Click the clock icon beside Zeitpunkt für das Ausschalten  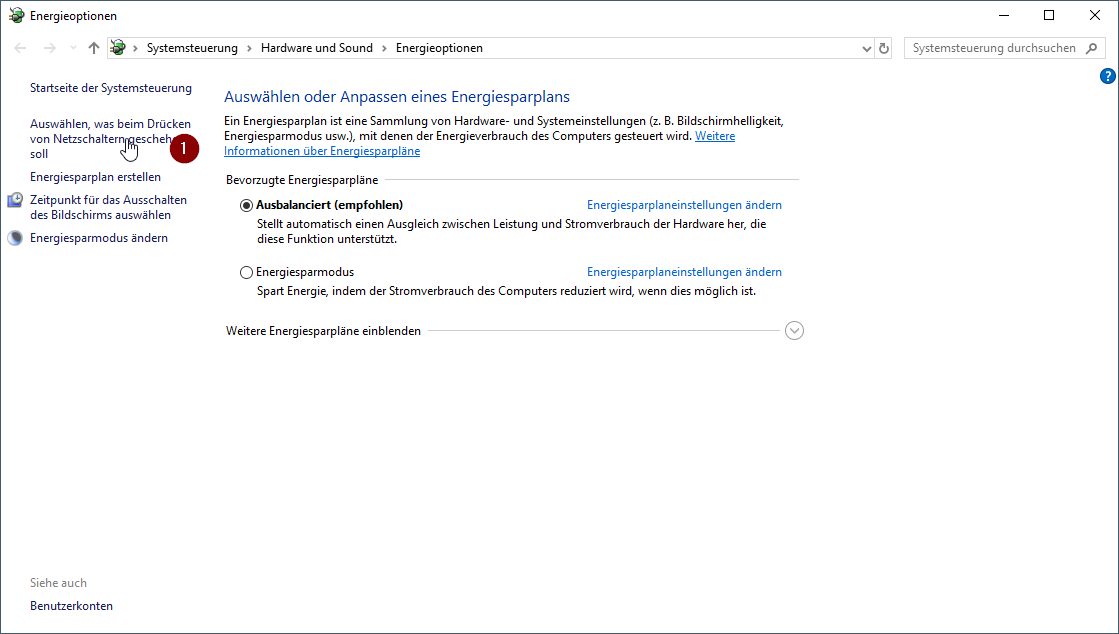[x=15, y=200]
